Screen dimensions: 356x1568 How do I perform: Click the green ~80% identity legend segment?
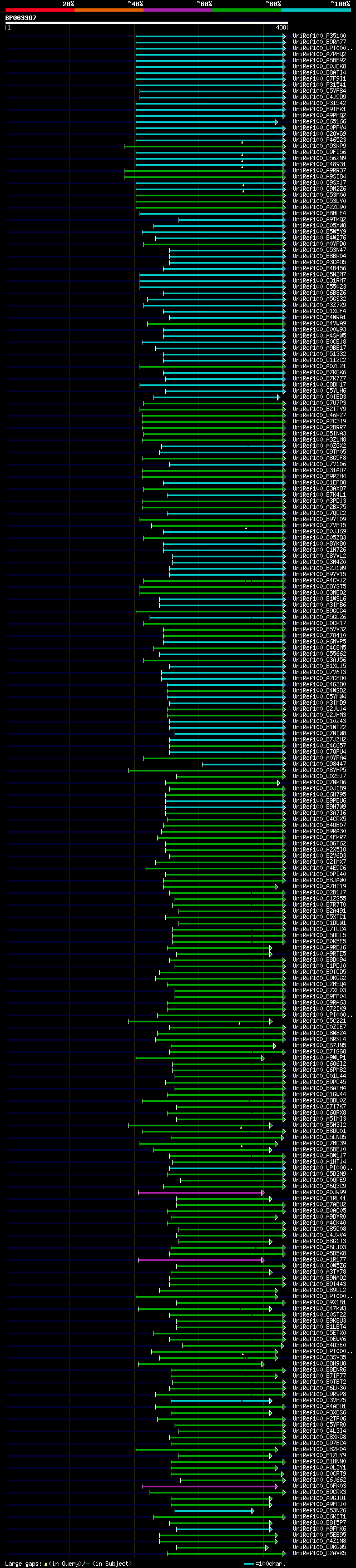coord(247,10)
